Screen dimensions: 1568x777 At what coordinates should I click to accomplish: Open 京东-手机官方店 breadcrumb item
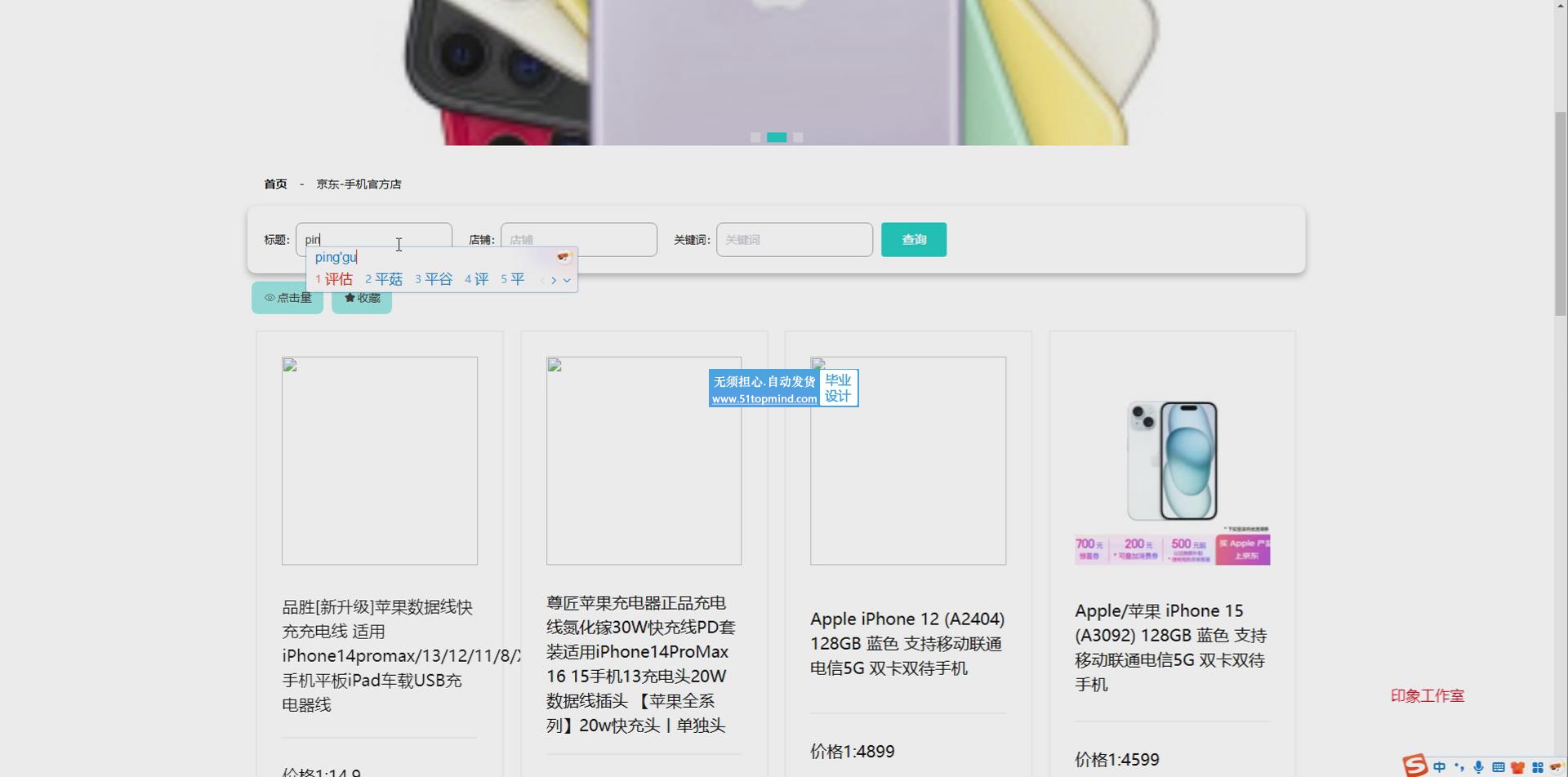click(x=359, y=184)
